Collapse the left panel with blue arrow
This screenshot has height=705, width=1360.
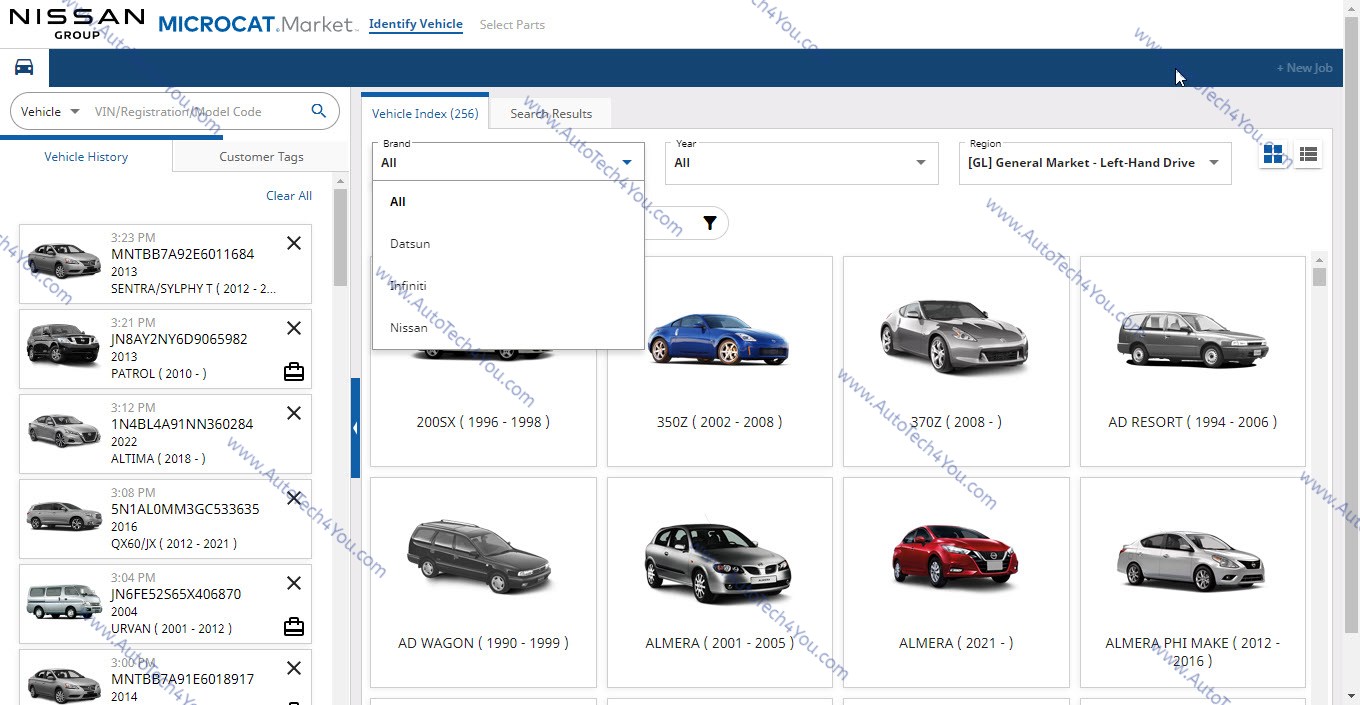[x=355, y=428]
